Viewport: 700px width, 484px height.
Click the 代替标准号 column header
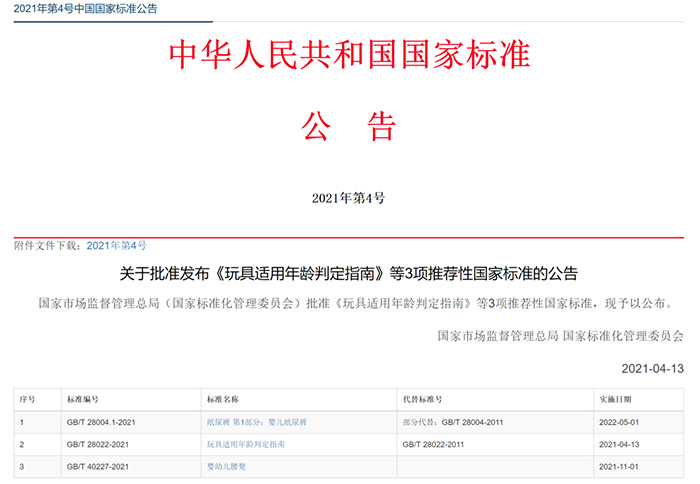tap(422, 399)
